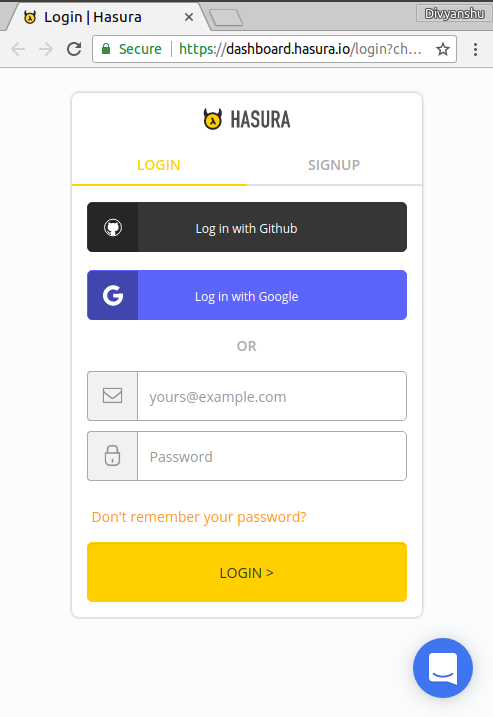
Task: Click the GitHub octocat icon
Action: pos(113,227)
